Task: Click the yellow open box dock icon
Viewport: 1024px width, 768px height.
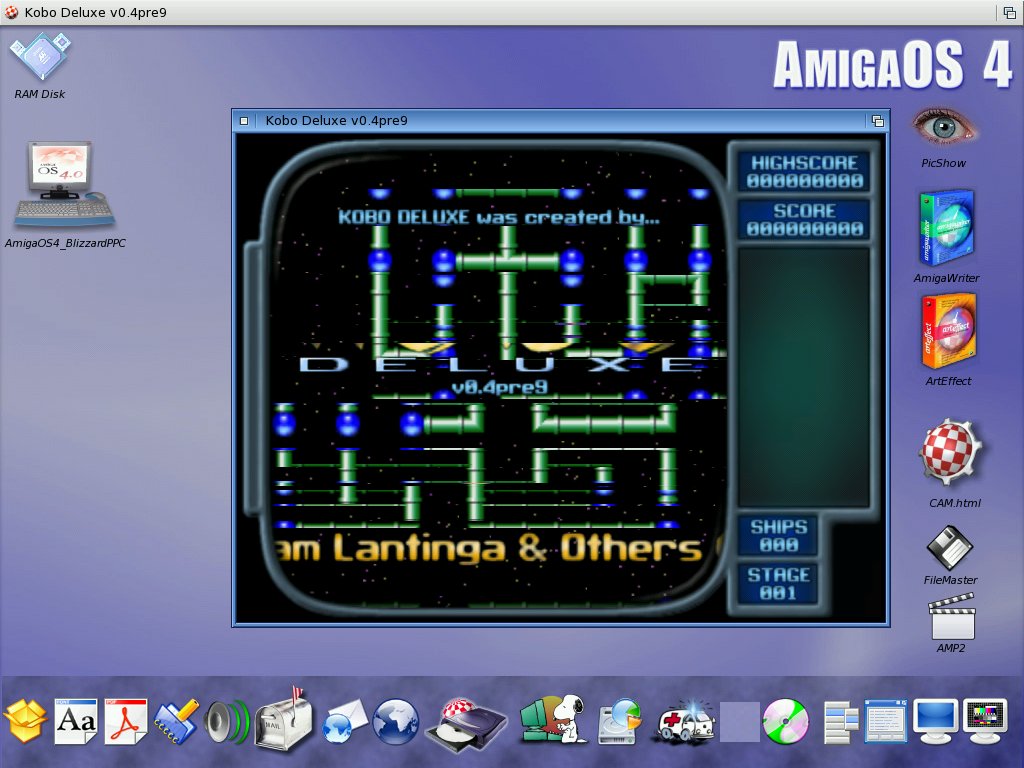Action: [25, 721]
